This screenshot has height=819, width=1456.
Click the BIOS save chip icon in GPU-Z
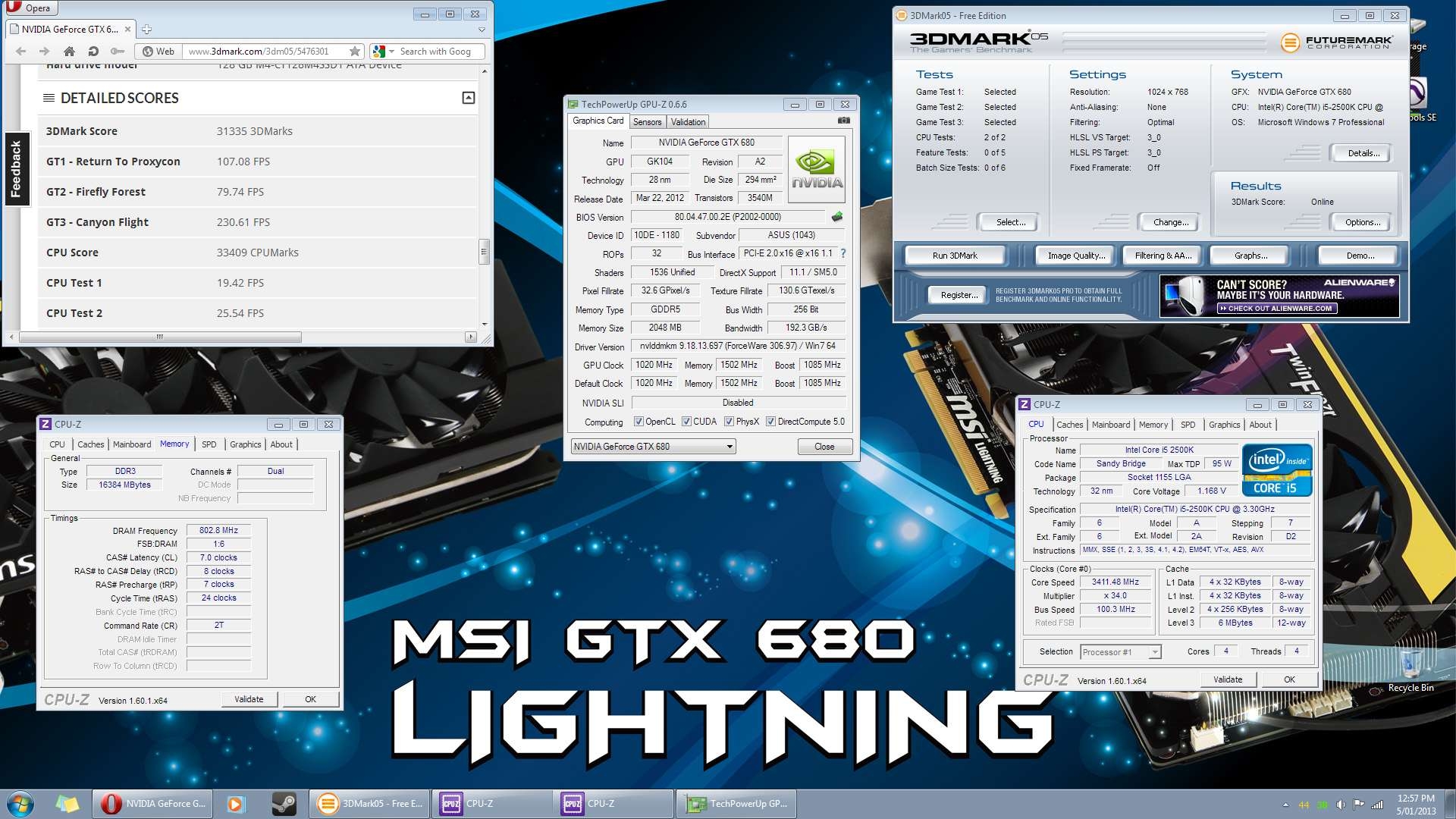pos(837,217)
